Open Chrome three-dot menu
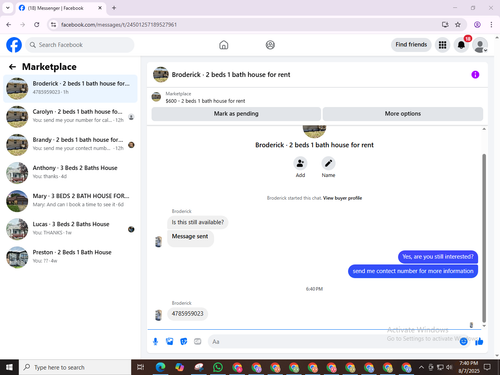The height and width of the screenshot is (375, 500). click(x=491, y=25)
